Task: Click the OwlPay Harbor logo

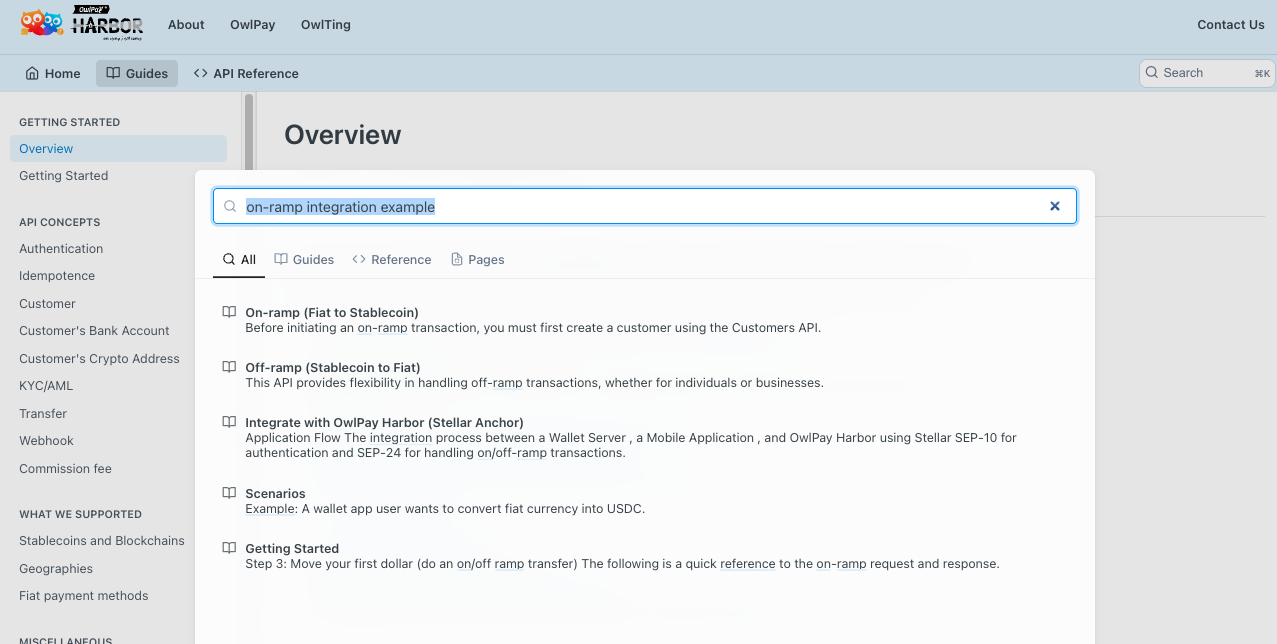Action: point(82,23)
